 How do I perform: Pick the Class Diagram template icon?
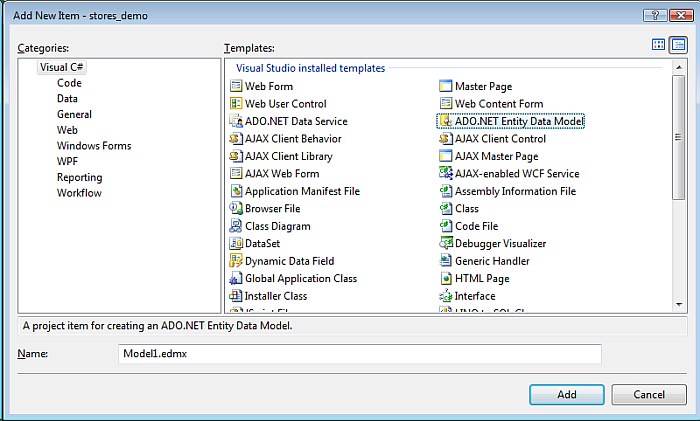pos(236,227)
